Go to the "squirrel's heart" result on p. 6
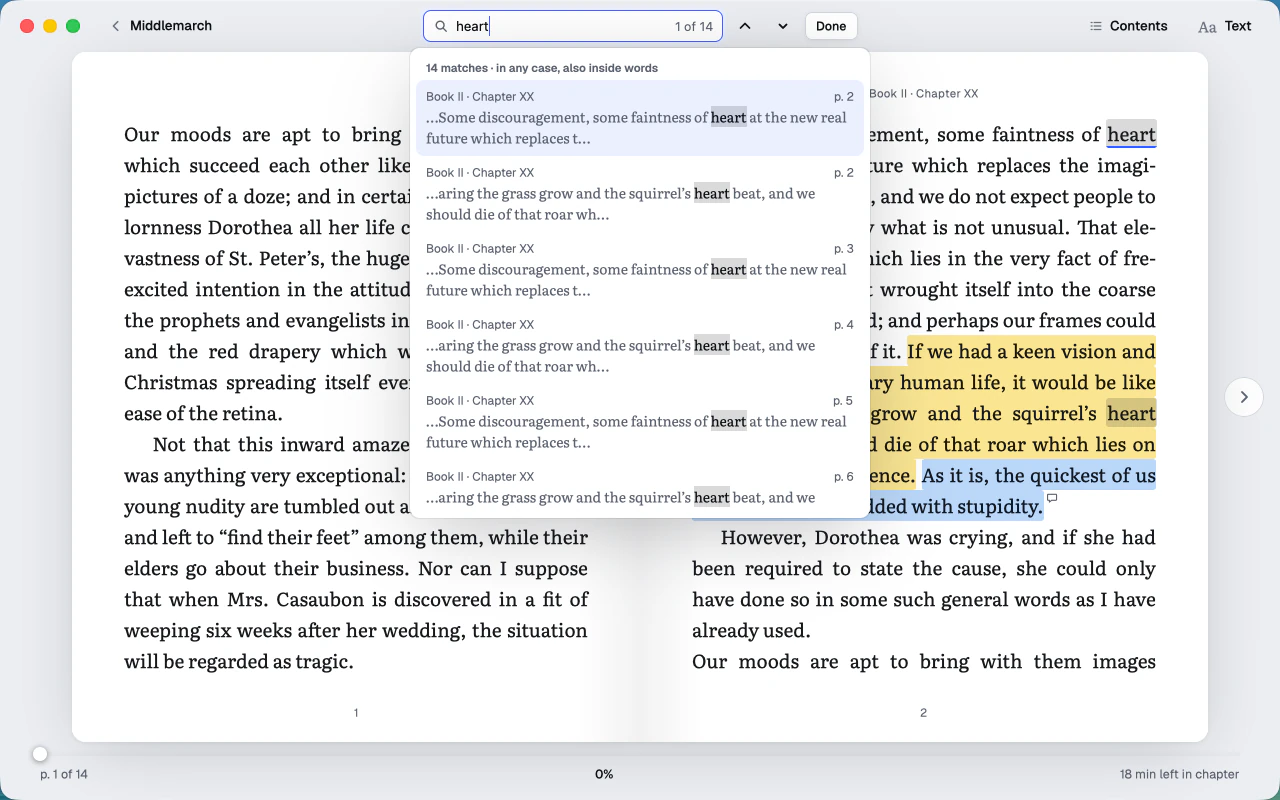Viewport: 1280px width, 800px height. pos(640,488)
